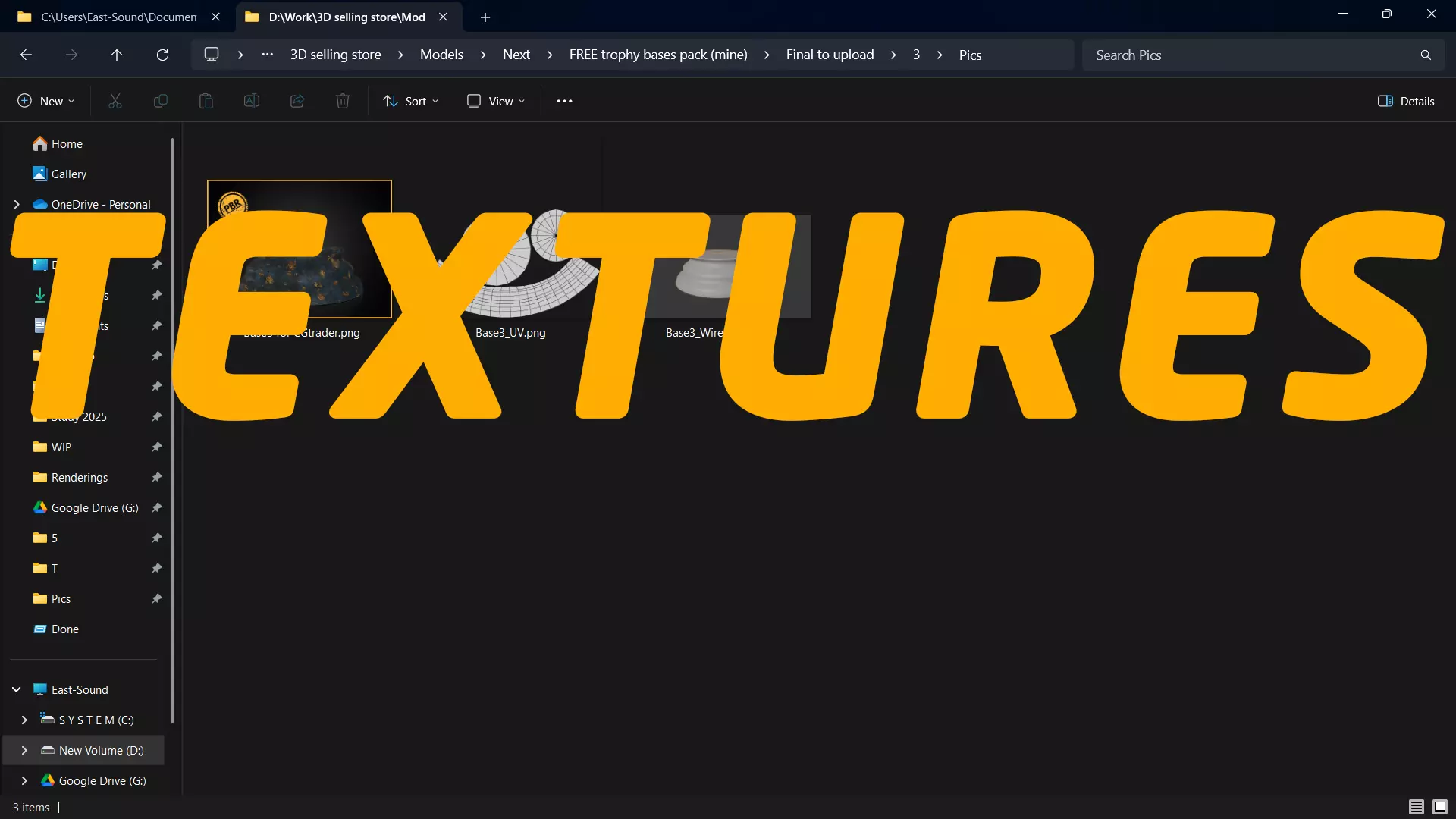Open the See more ellipsis menu

point(564,101)
